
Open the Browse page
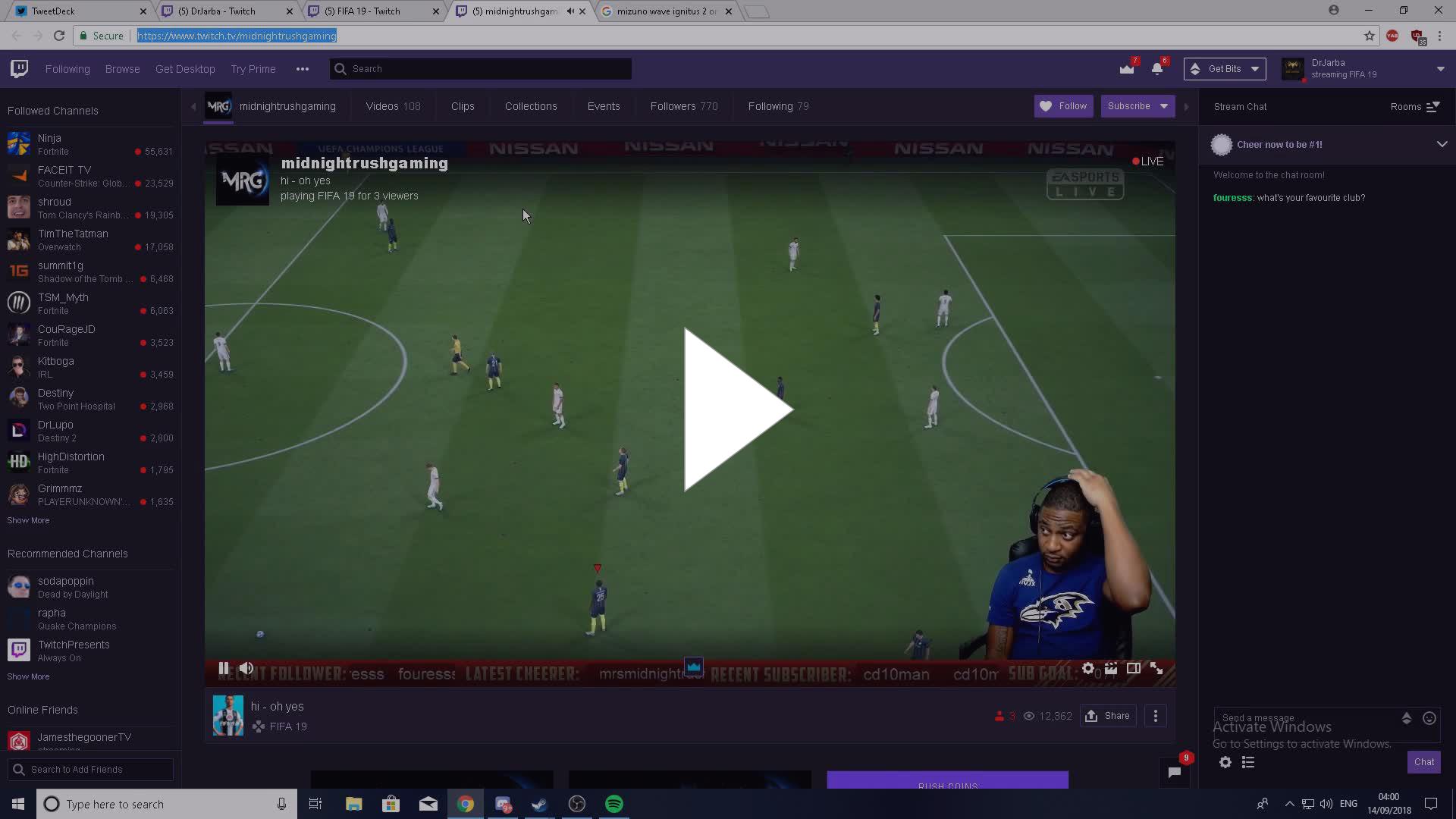tap(122, 69)
